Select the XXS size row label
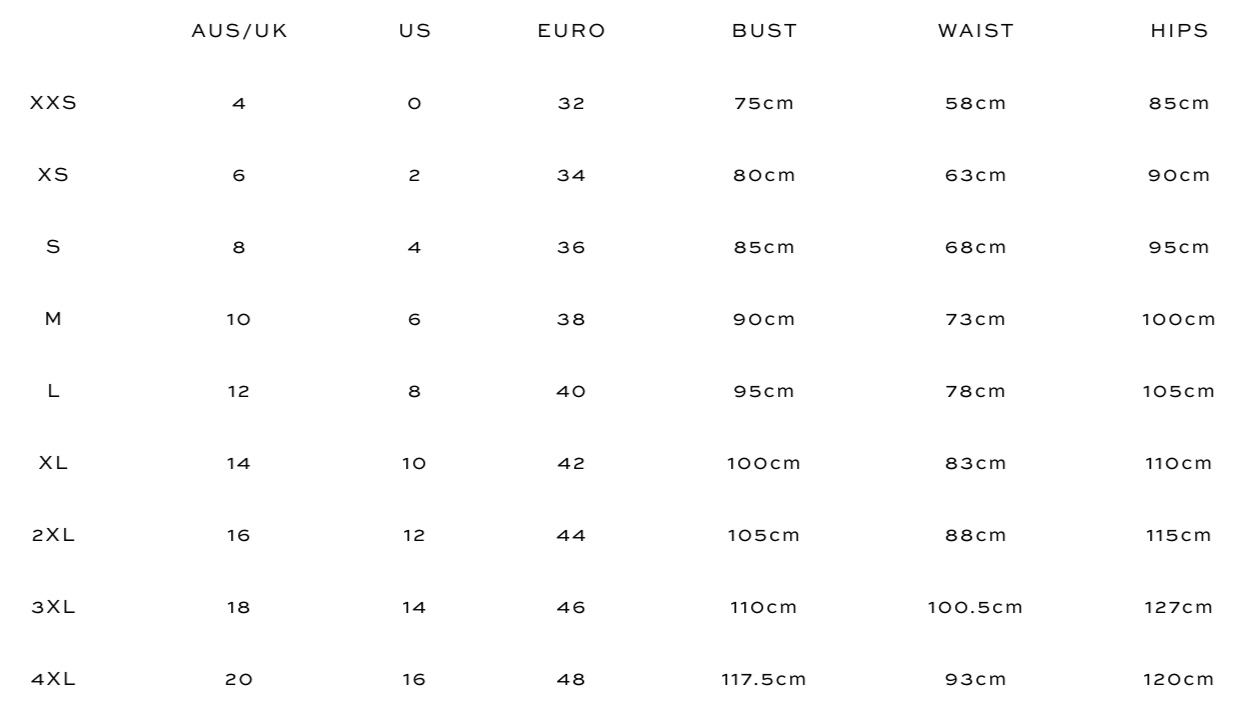1260x720 pixels. click(x=54, y=103)
